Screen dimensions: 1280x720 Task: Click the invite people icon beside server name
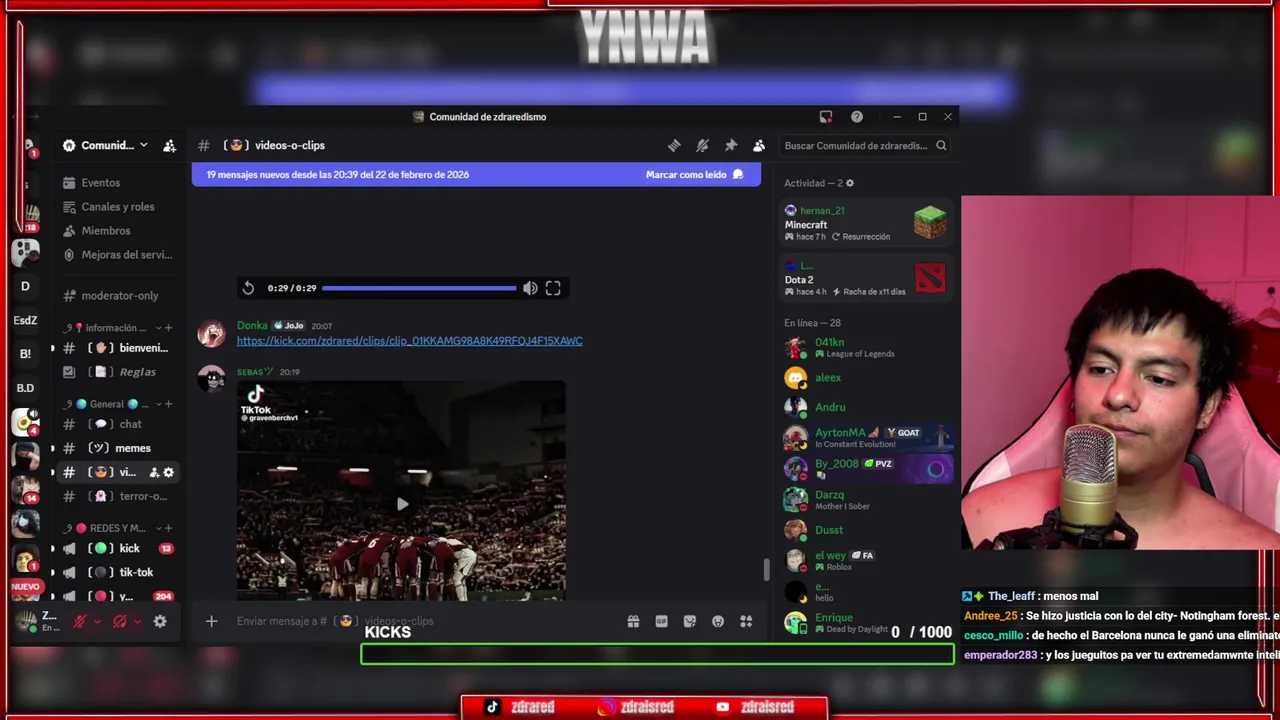pyautogui.click(x=170, y=145)
